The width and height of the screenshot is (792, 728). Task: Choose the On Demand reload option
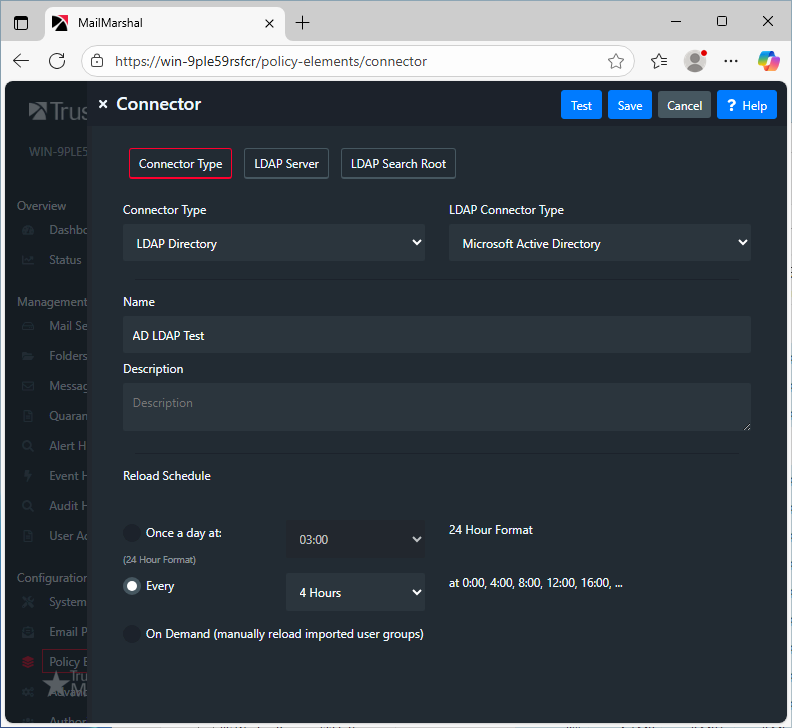click(x=132, y=634)
